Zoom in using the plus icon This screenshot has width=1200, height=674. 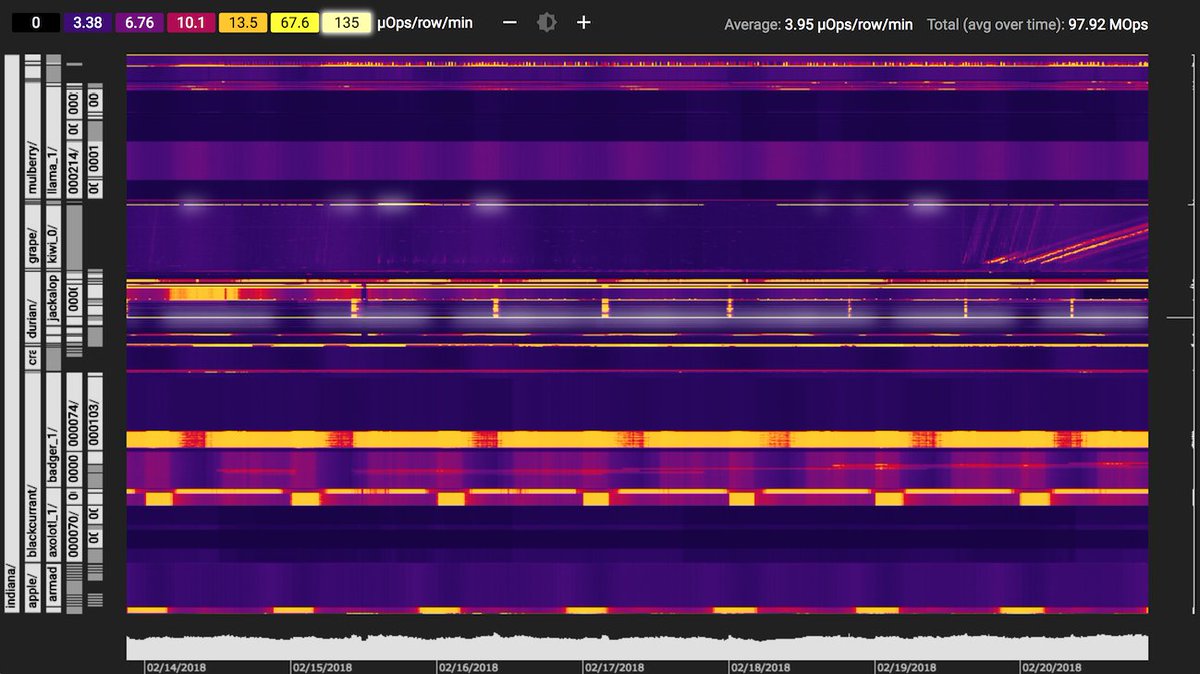(583, 21)
